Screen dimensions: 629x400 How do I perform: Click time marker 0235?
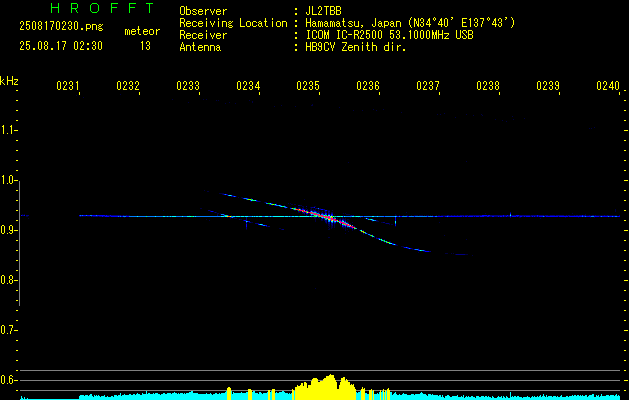point(308,86)
